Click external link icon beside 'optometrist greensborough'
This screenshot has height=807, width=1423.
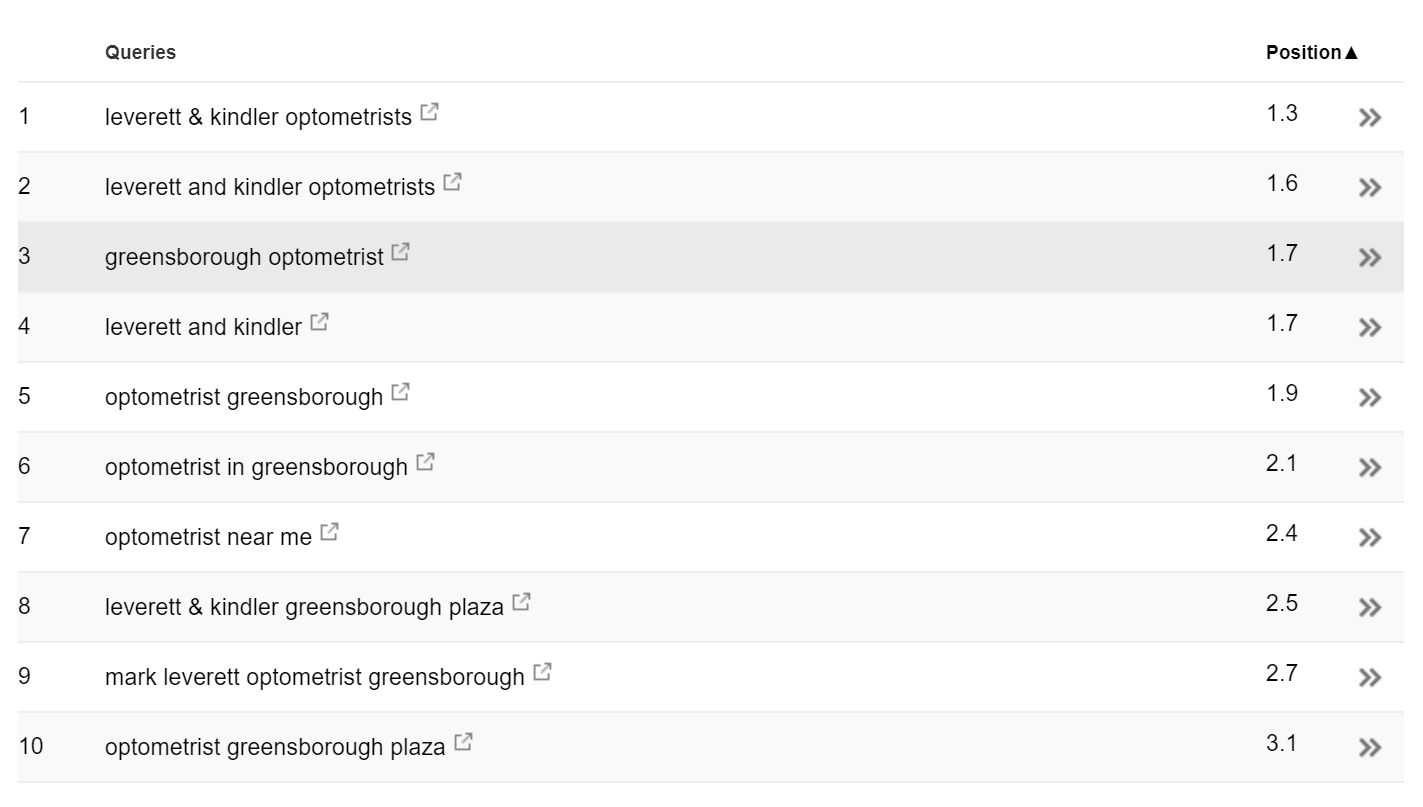coord(400,393)
